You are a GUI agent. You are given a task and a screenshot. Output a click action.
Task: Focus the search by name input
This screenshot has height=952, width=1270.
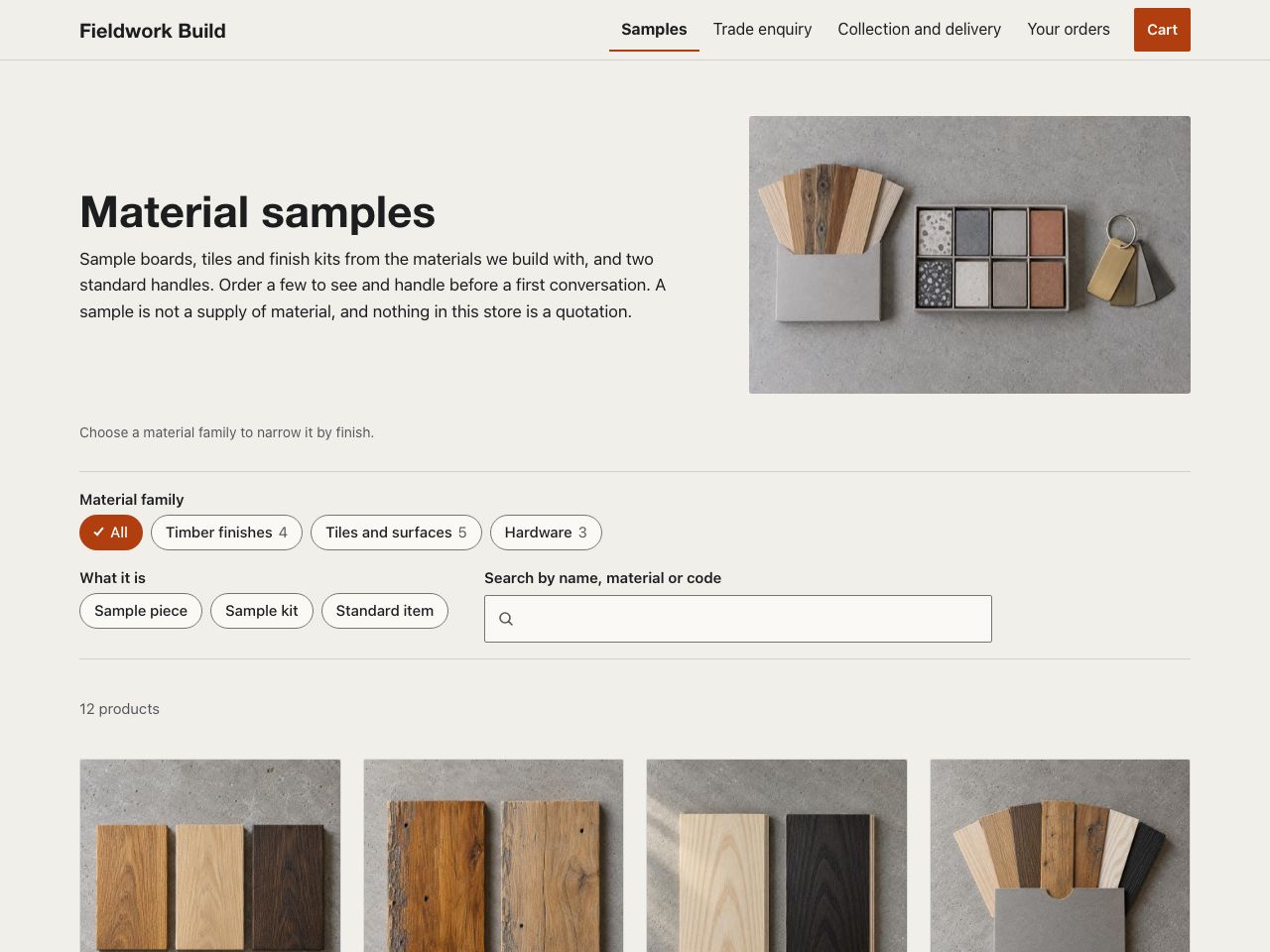pos(738,619)
